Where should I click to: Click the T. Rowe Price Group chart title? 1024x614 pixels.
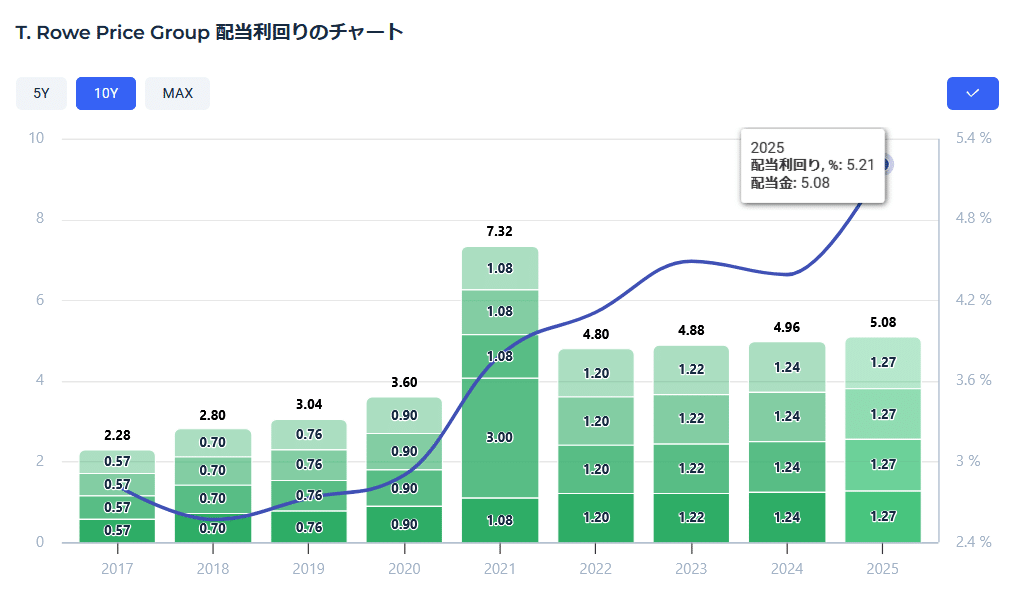coord(210,32)
